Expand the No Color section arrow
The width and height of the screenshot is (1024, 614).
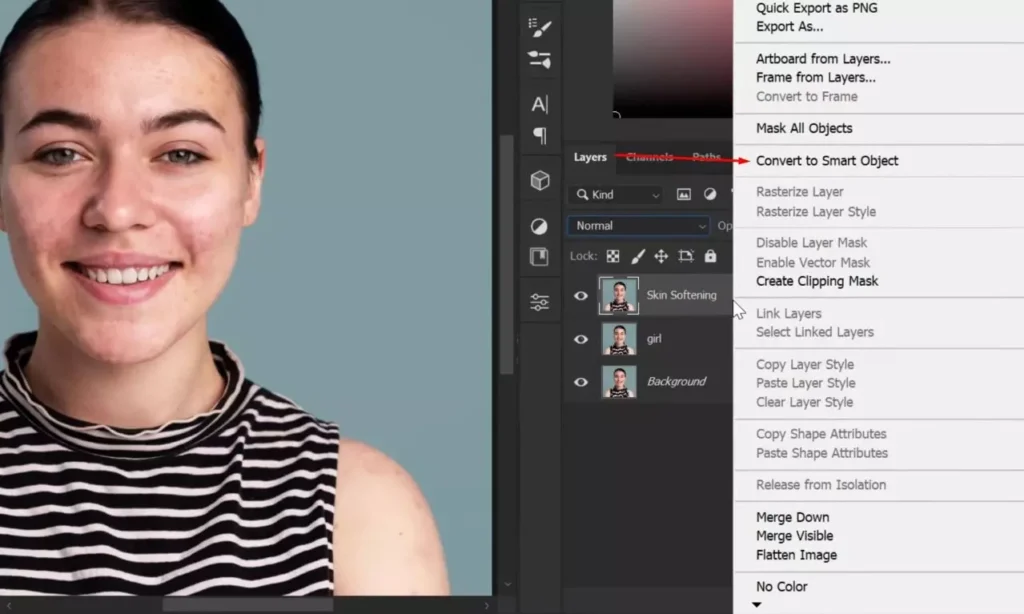point(757,604)
